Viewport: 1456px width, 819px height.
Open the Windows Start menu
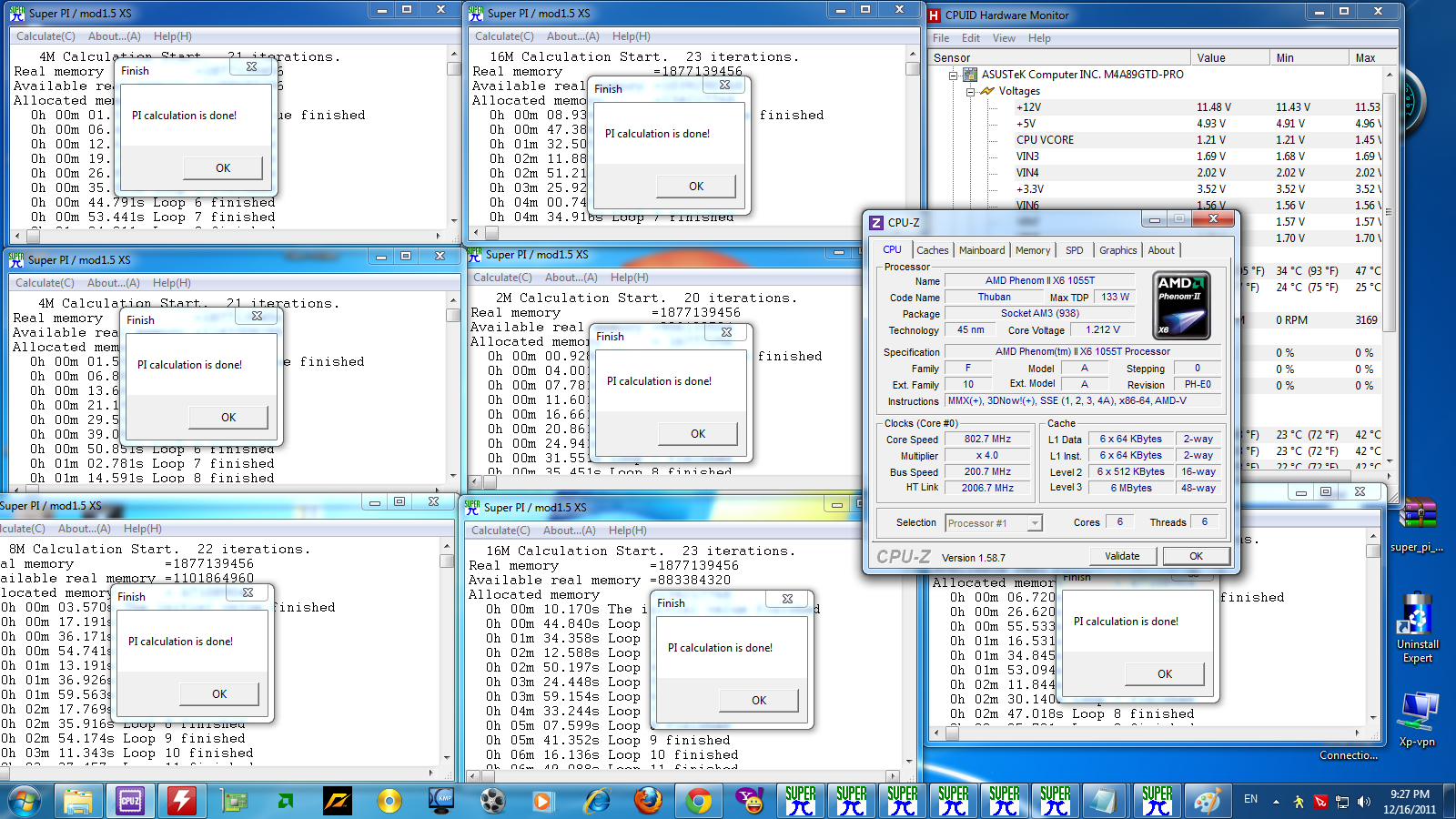[25, 801]
